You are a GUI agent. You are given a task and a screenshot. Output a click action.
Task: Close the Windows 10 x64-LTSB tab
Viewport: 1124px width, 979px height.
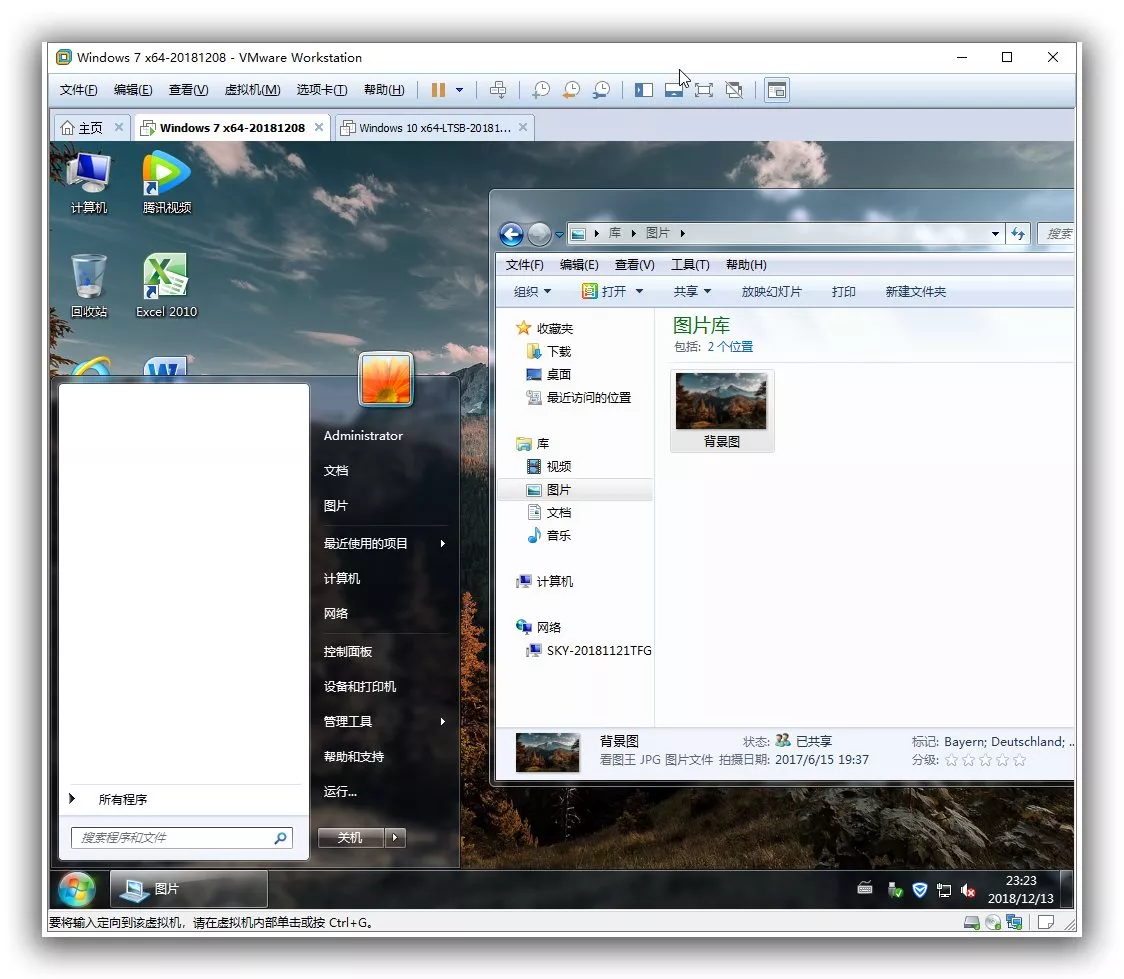click(x=523, y=127)
